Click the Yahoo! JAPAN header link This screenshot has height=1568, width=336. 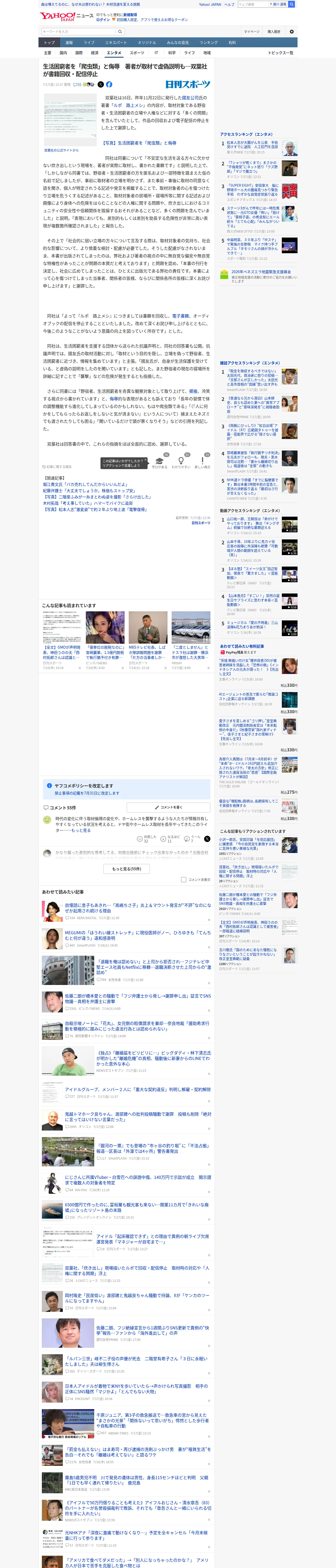tap(210, 4)
